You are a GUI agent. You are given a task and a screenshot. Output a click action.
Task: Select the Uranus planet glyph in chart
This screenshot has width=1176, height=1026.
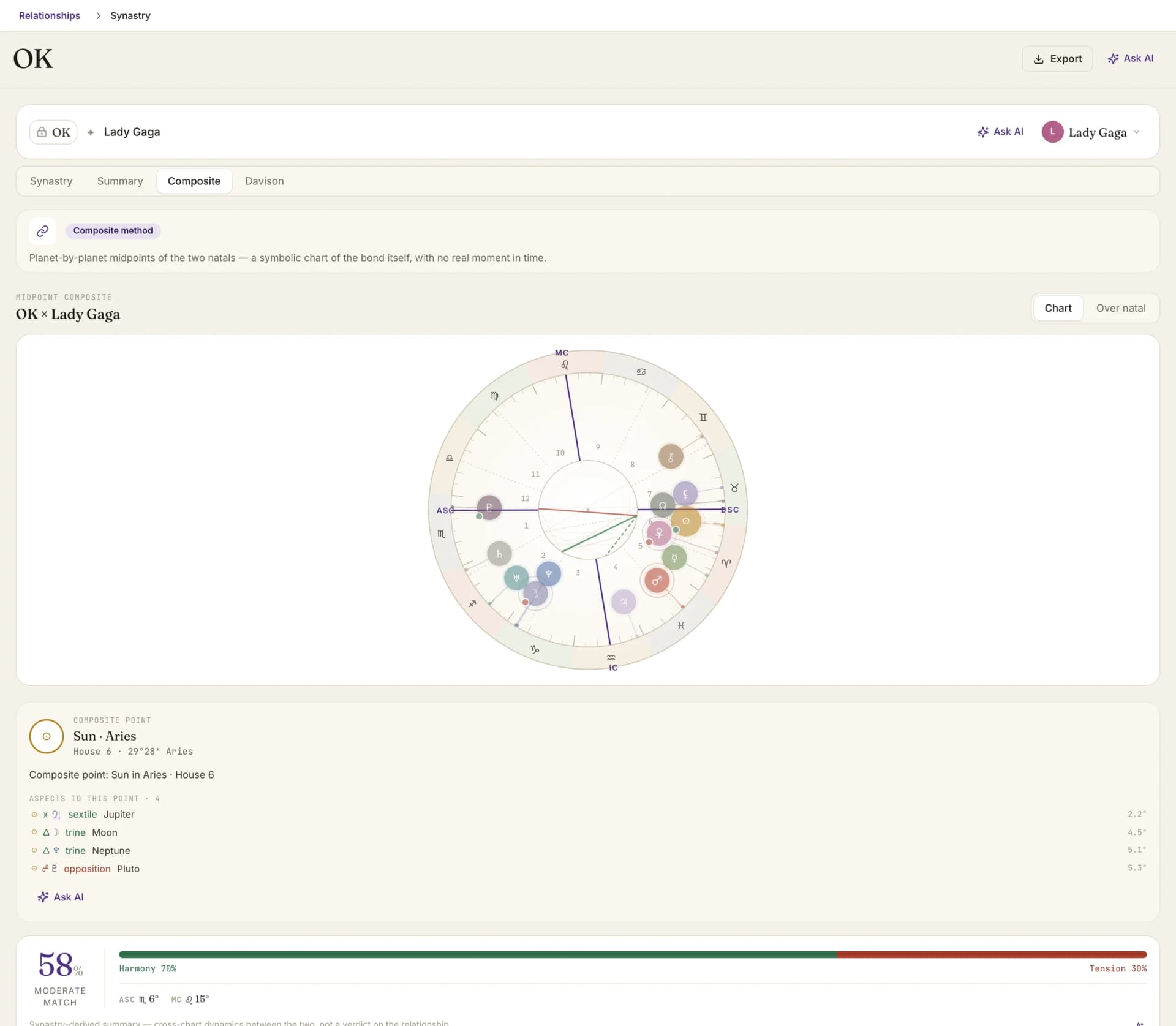pos(516,578)
